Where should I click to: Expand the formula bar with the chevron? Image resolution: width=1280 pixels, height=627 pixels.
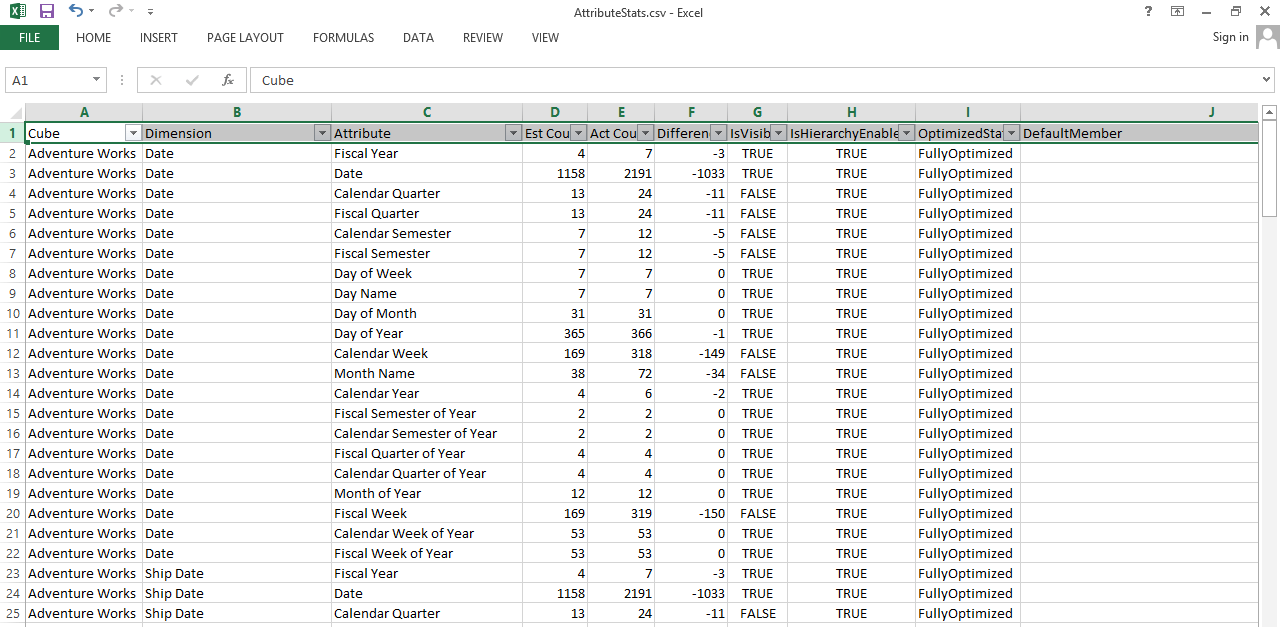1267,80
